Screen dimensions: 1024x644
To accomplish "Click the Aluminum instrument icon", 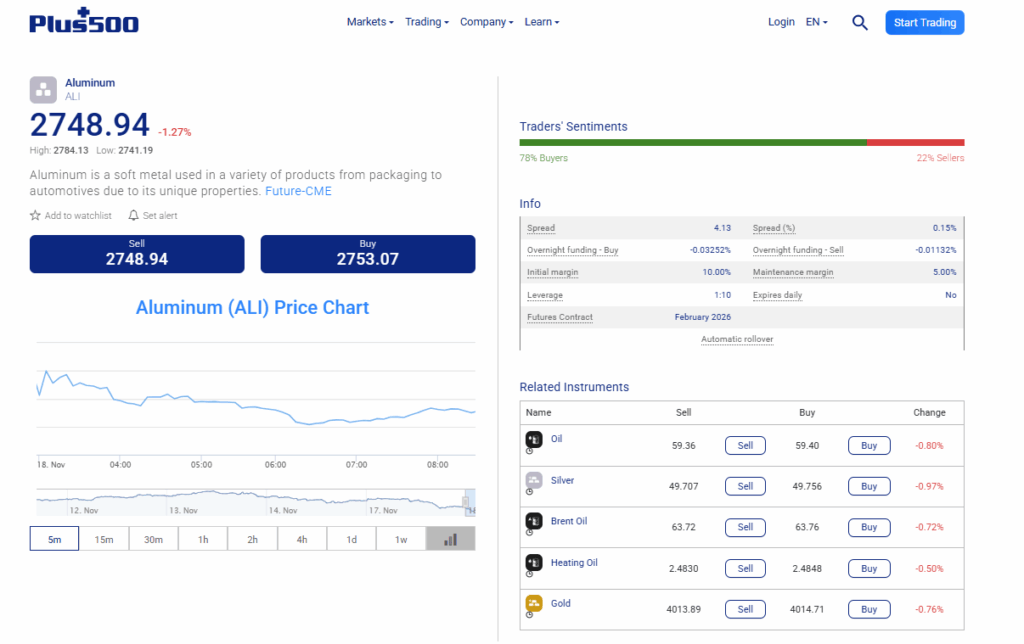I will tap(43, 90).
